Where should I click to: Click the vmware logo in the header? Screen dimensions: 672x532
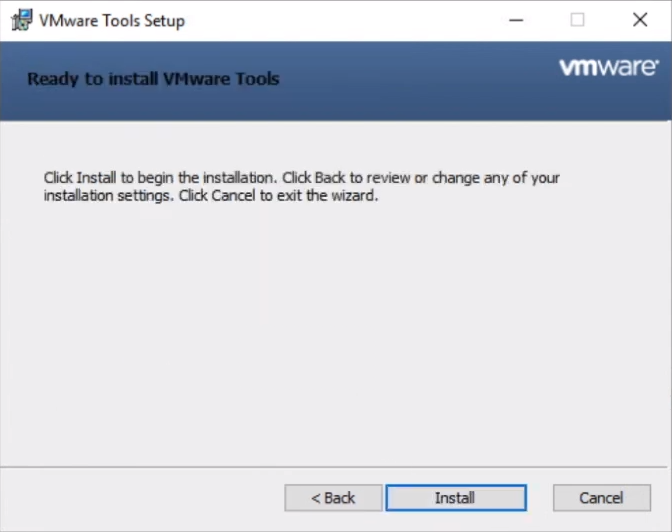point(608,68)
